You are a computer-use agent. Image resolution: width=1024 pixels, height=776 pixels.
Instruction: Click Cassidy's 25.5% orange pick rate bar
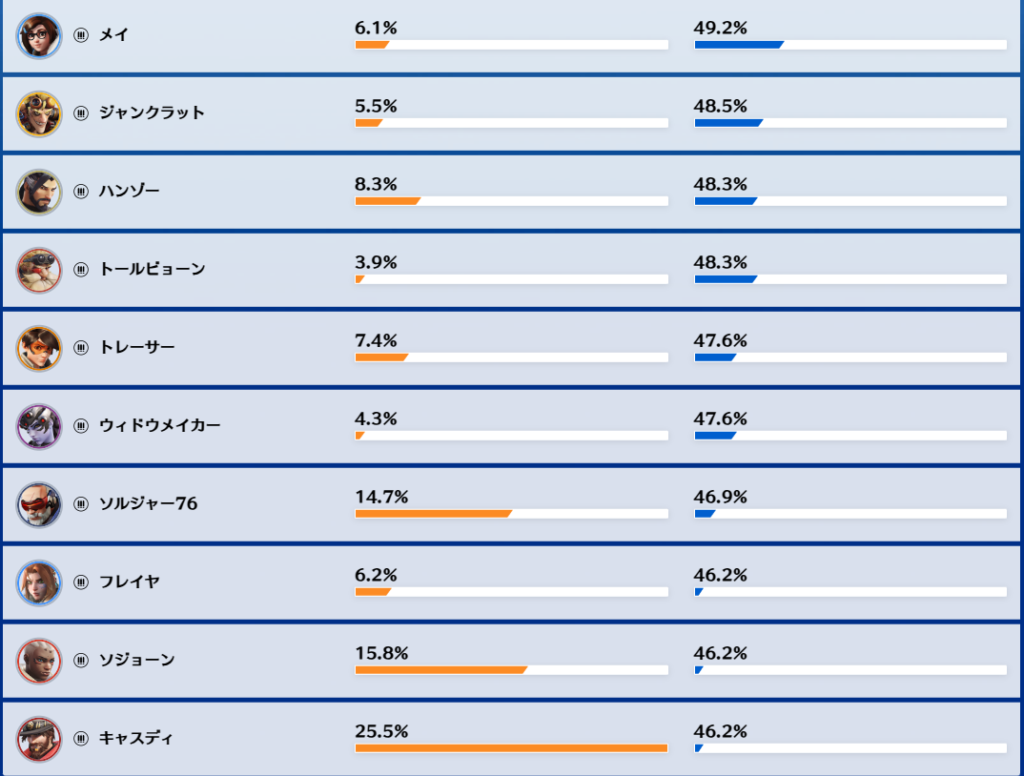pos(510,748)
